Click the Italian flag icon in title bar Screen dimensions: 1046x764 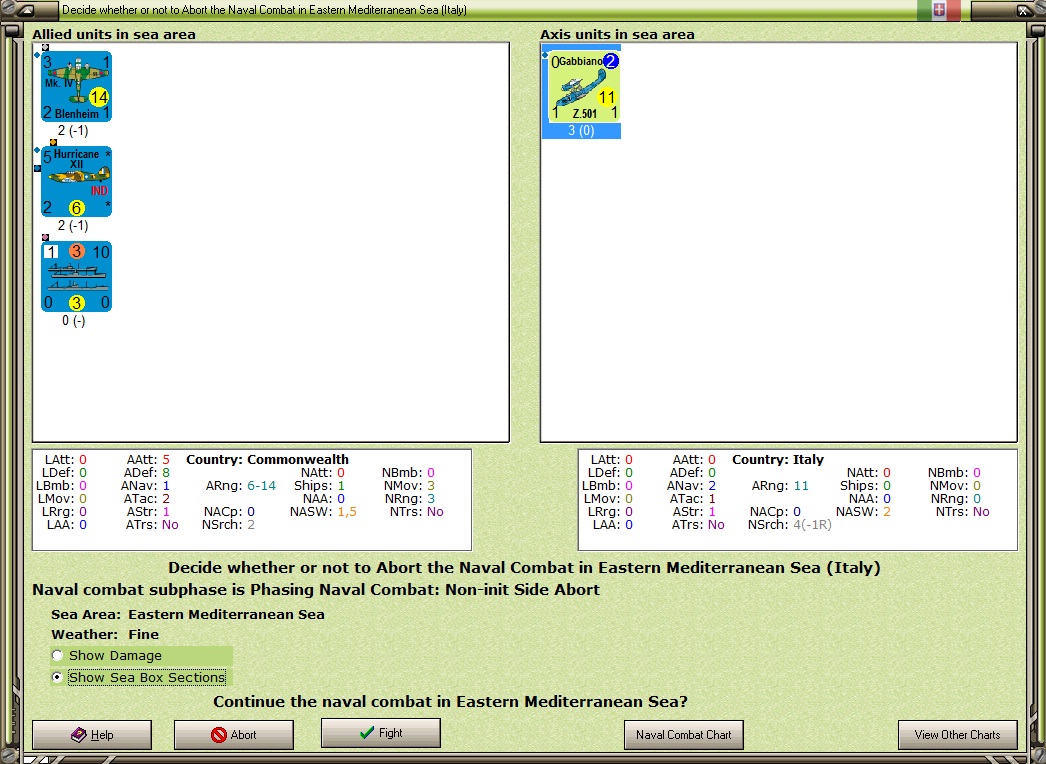[939, 10]
